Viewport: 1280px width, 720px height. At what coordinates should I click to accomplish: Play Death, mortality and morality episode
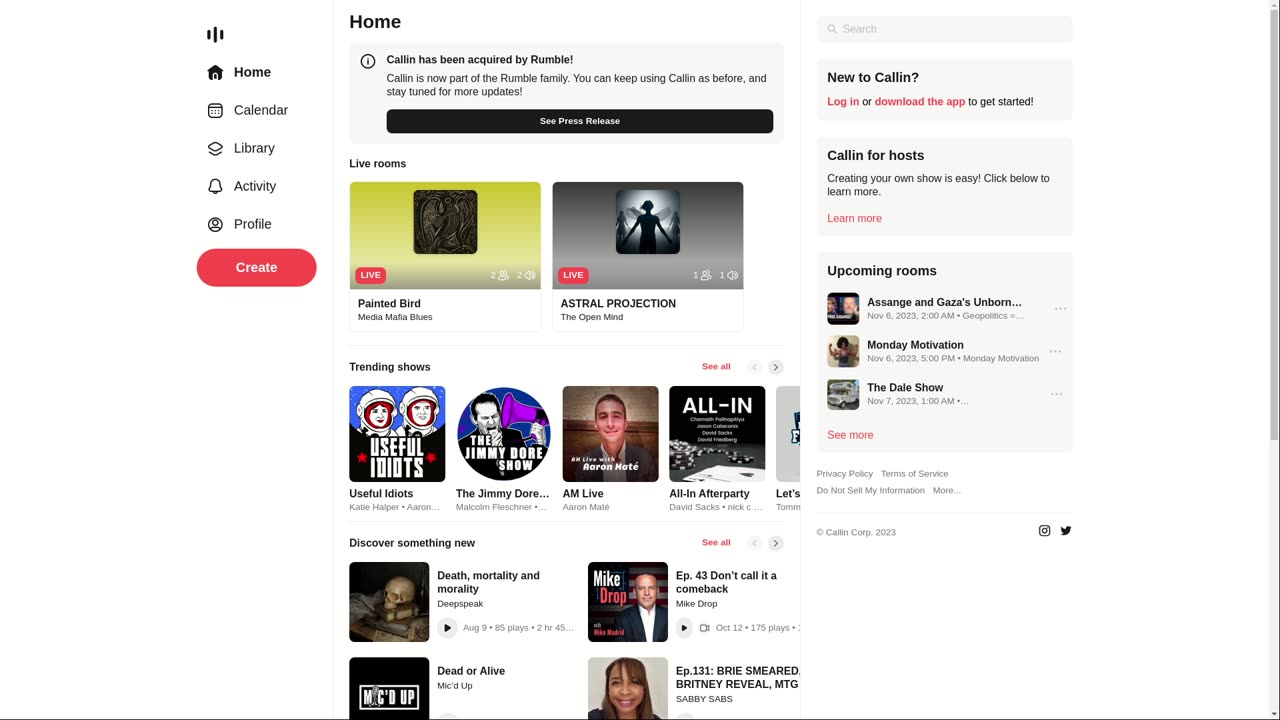[x=447, y=628]
